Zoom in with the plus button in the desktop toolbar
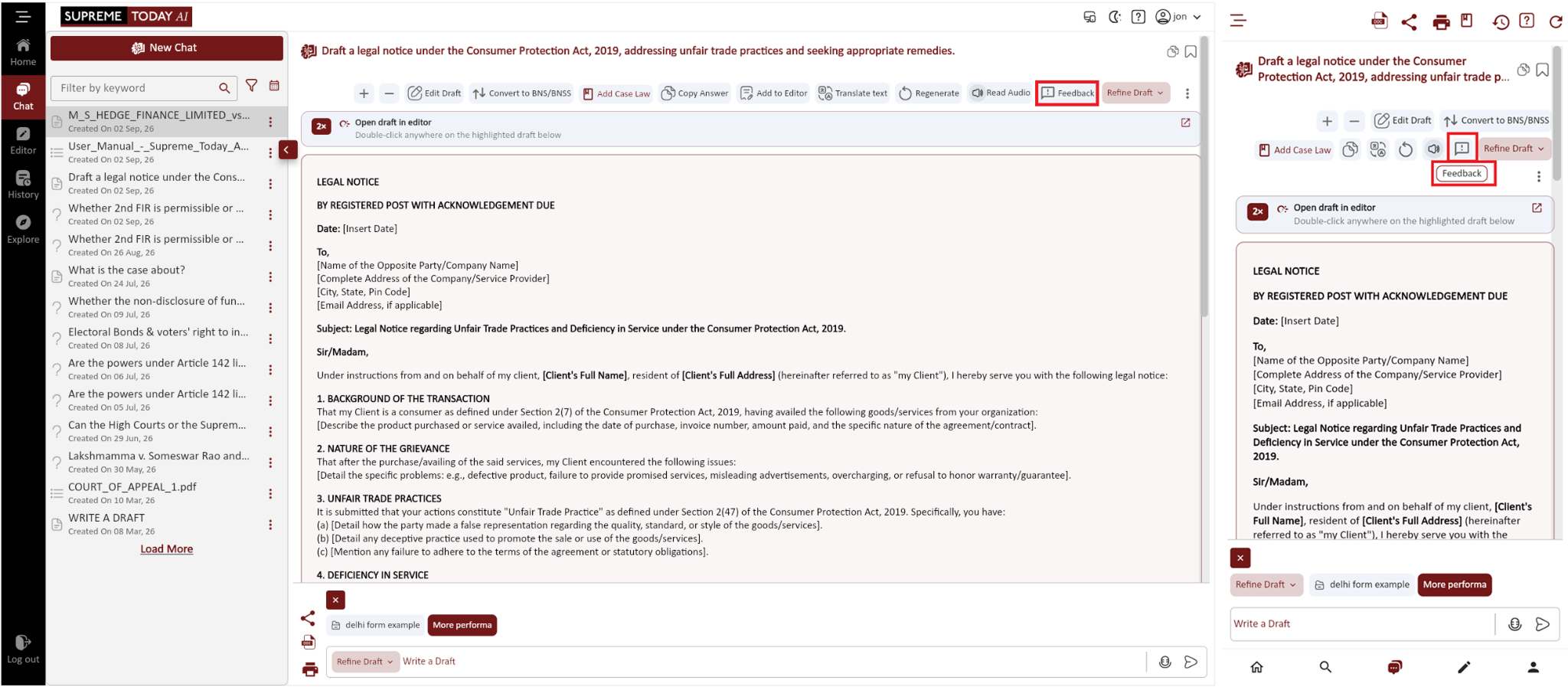The height and width of the screenshot is (687, 1568). click(364, 93)
